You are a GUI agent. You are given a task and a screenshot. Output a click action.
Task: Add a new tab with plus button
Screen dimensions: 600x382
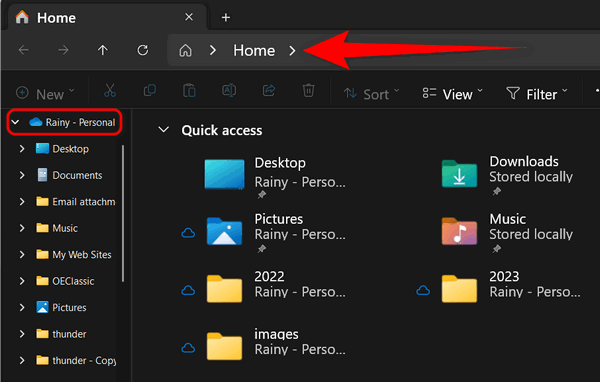click(x=226, y=17)
